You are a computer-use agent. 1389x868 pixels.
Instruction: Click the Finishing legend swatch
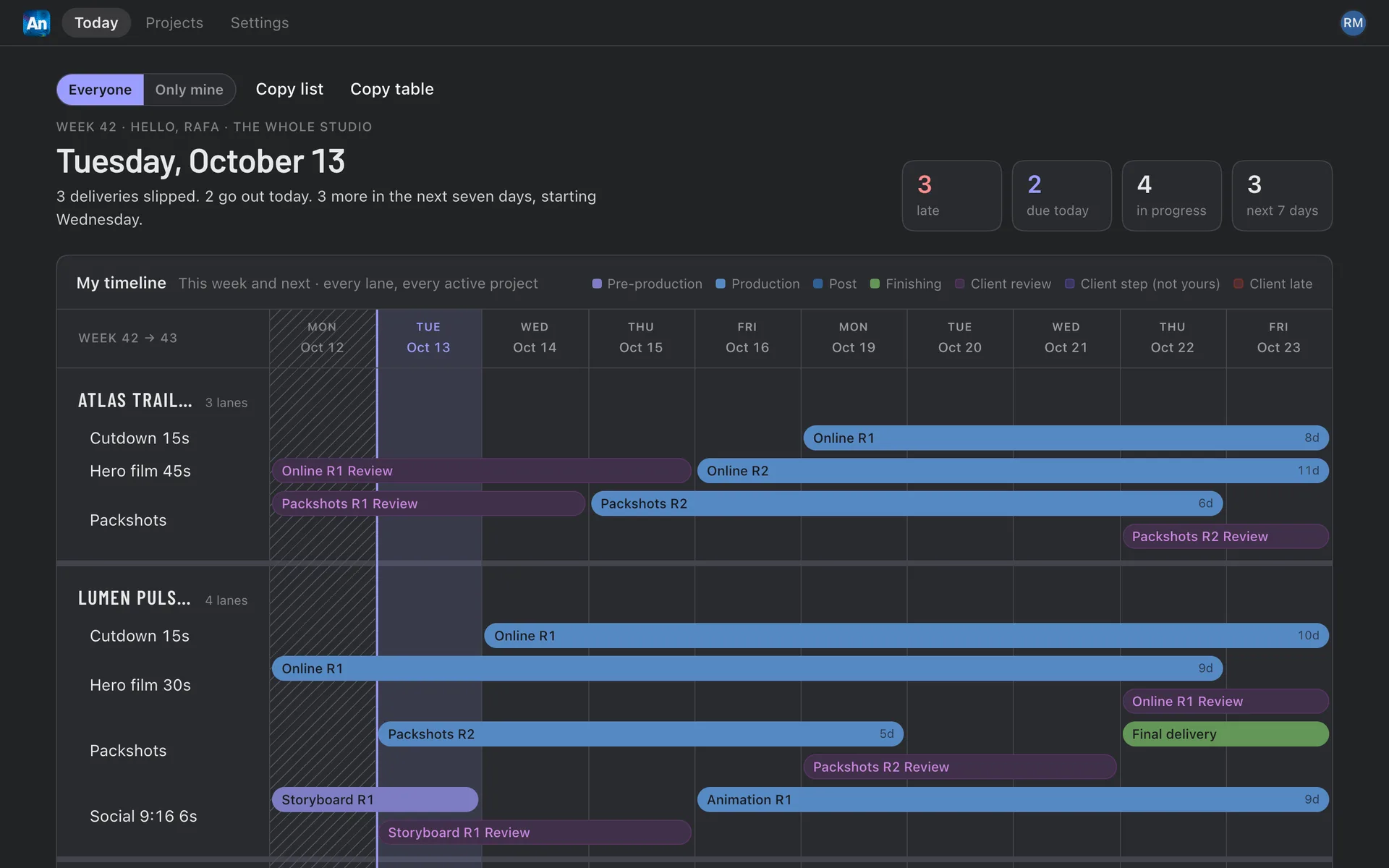[875, 284]
